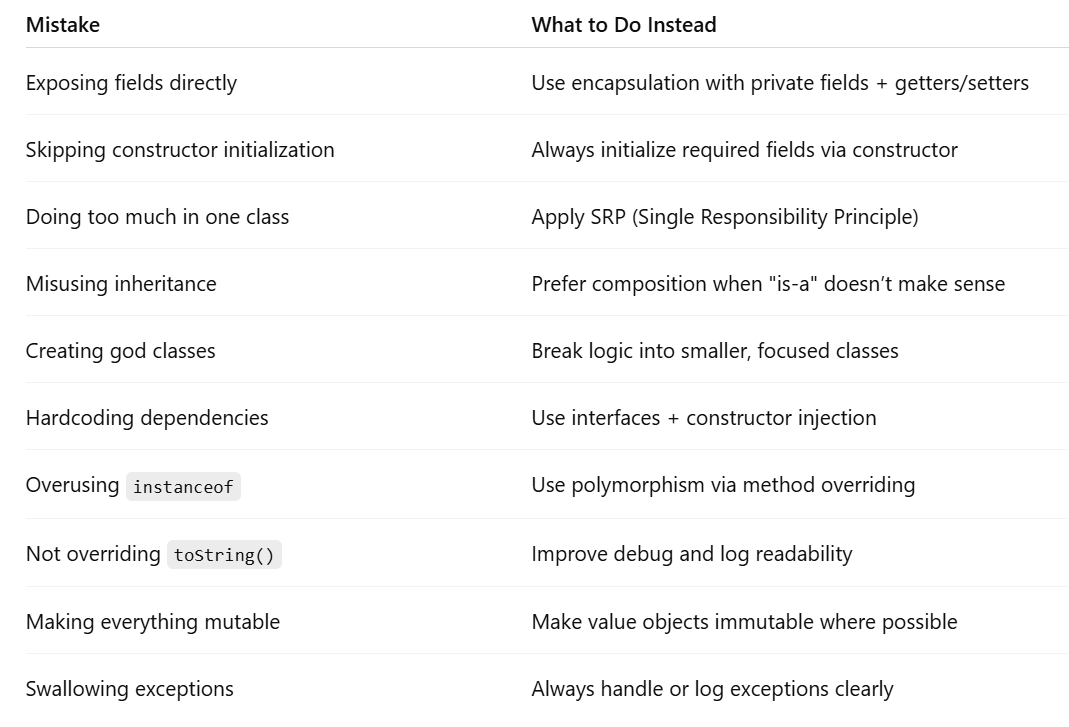Click the encapsulation with private fields text
Viewport: 1069px width, 727px height.
[x=779, y=83]
